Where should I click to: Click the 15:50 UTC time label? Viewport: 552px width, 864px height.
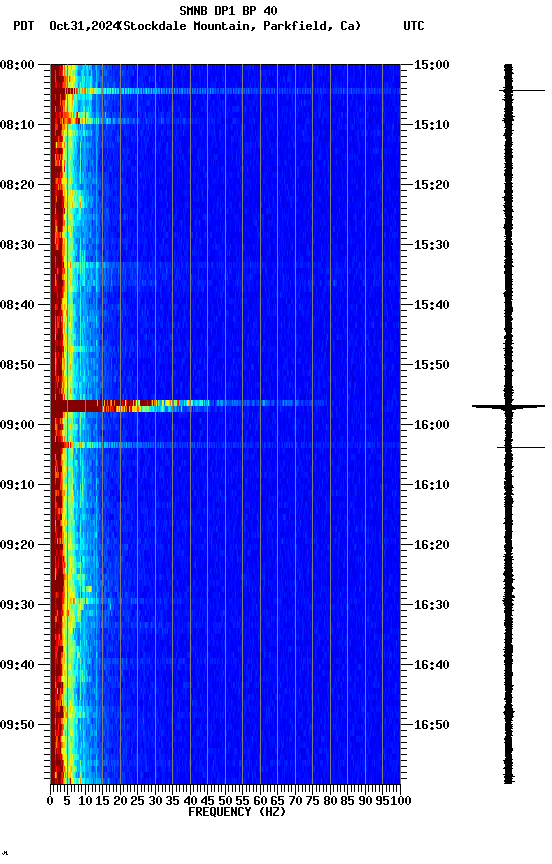click(431, 365)
